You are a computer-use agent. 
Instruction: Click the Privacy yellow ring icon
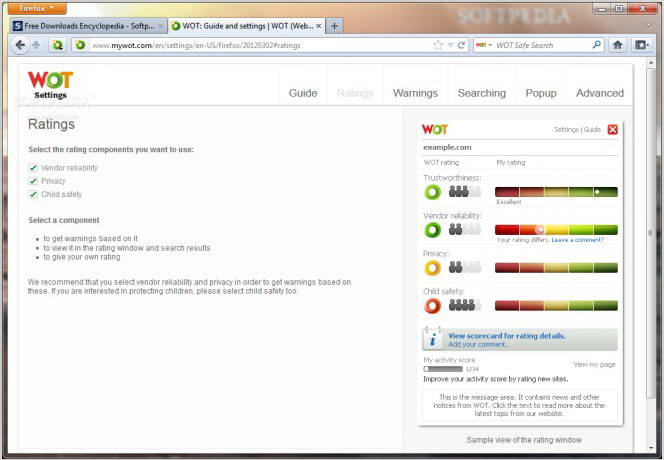coord(432,268)
